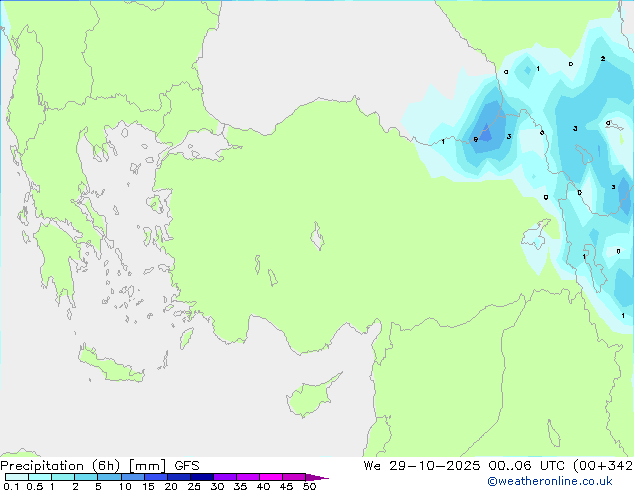Click the 0.1–0.5 mm legend color swatch
The height and width of the screenshot is (490, 634).
(17, 477)
